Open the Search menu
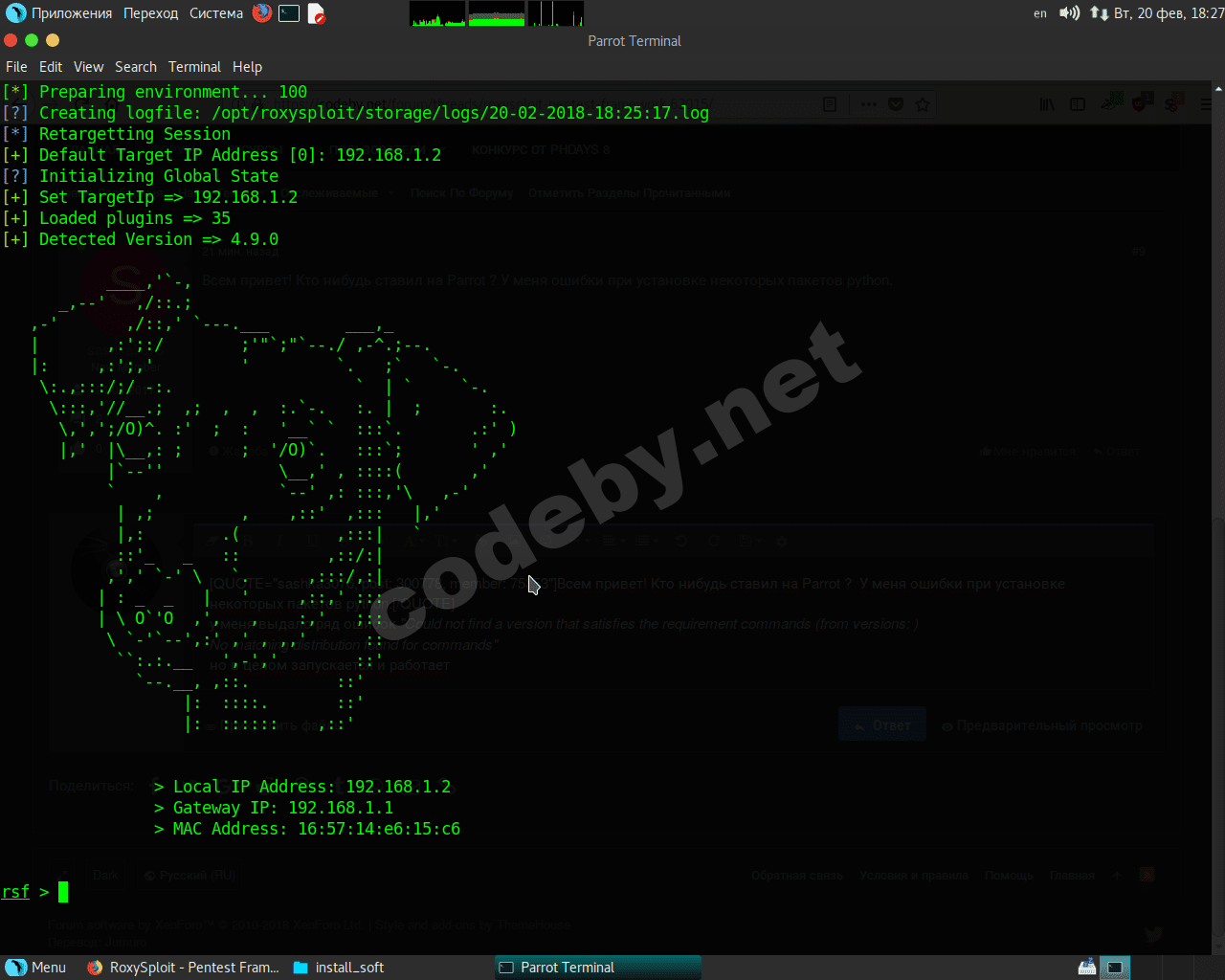The width and height of the screenshot is (1225, 980). click(136, 67)
